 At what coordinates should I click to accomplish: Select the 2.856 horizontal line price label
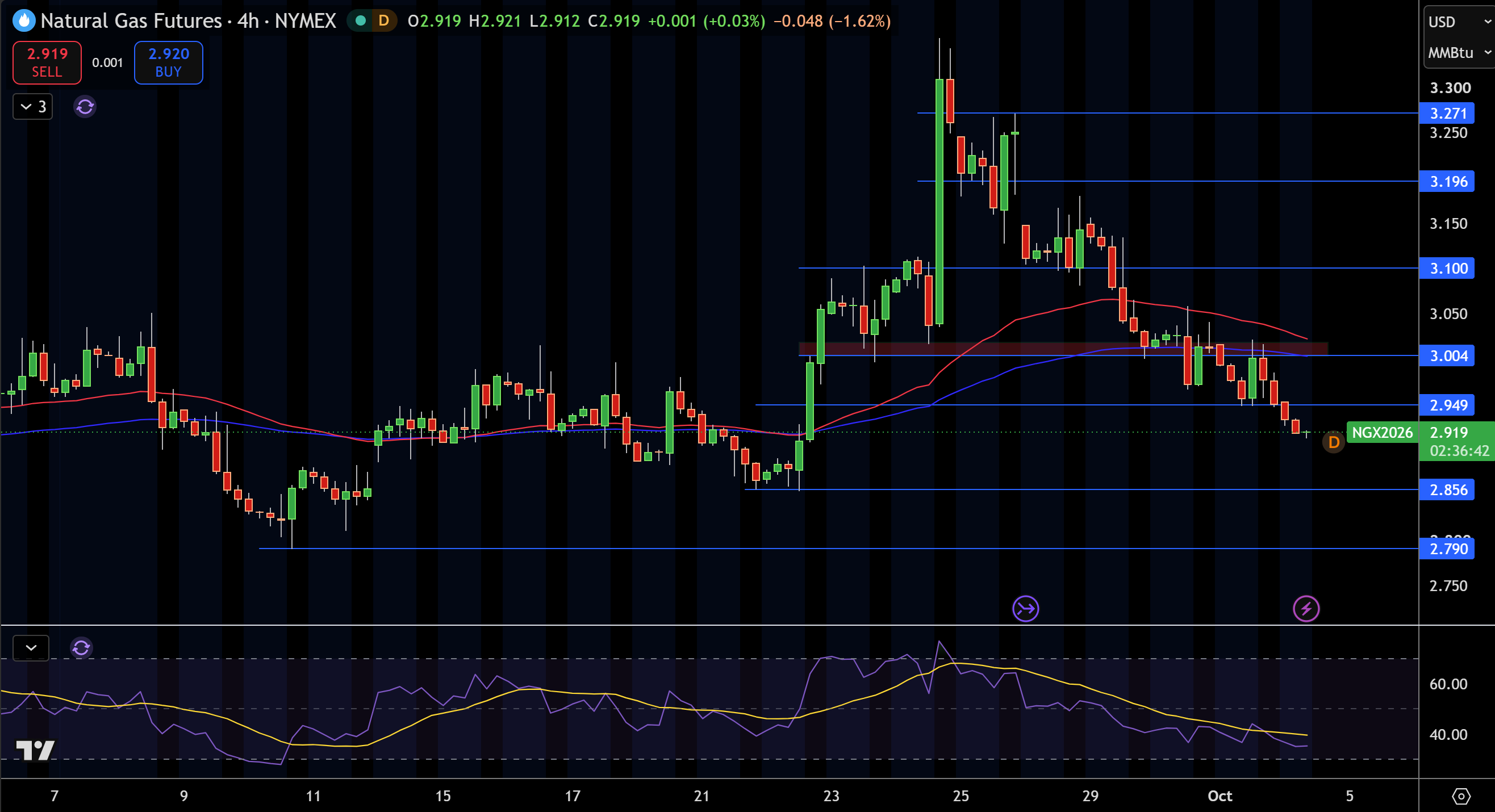[x=1447, y=490]
